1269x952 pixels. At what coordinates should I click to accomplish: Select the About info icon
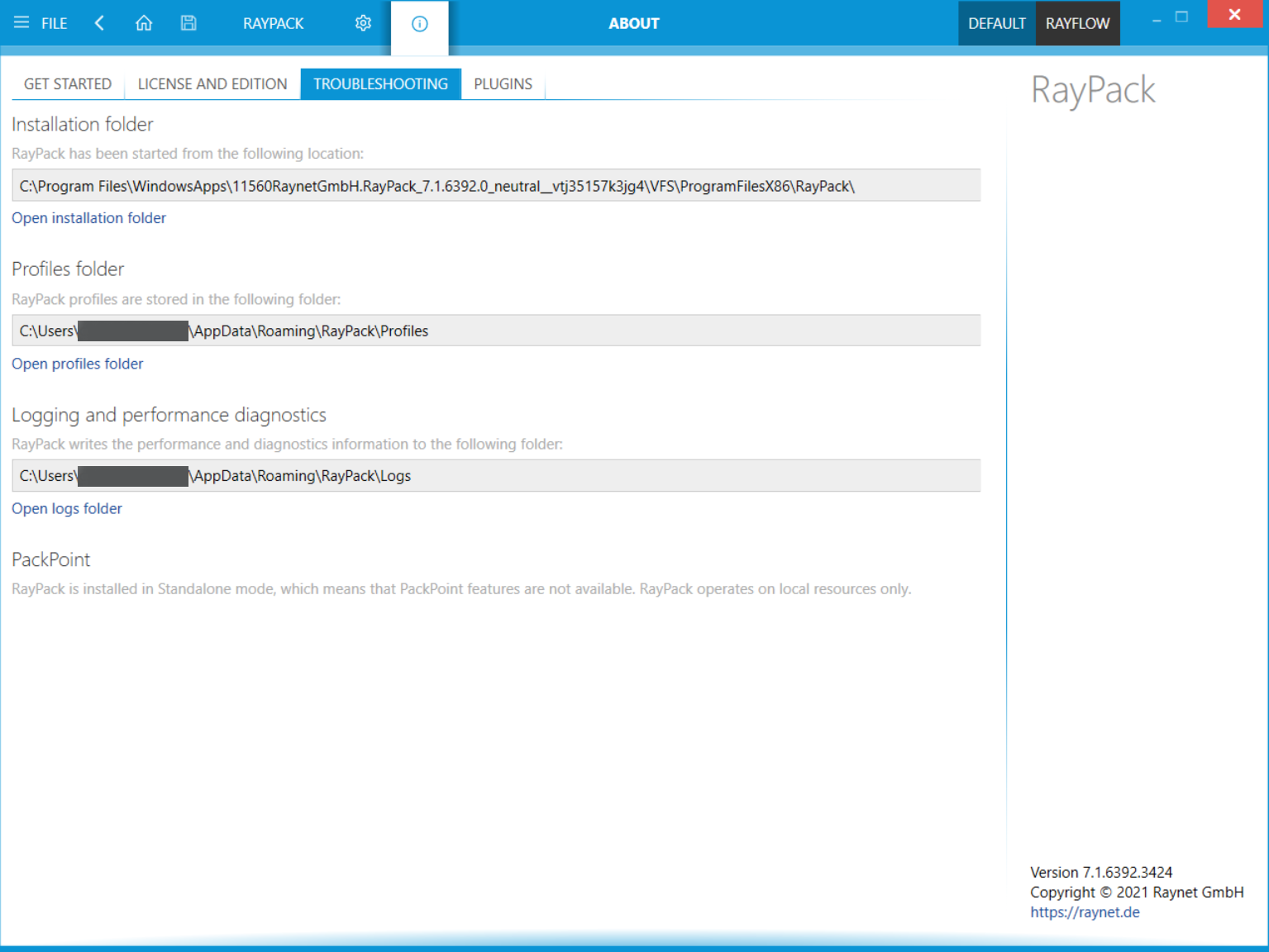pyautogui.click(x=419, y=24)
